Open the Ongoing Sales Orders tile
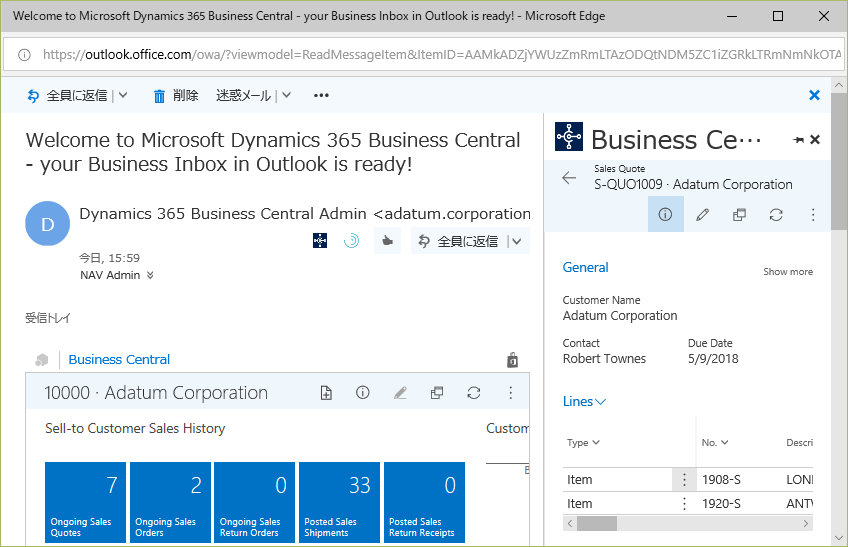The image size is (848, 547). 170,502
